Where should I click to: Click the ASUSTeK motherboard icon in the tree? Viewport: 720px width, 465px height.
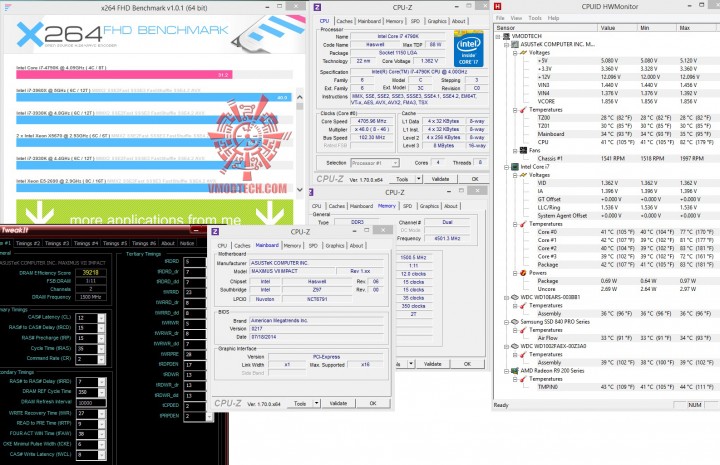coord(515,45)
